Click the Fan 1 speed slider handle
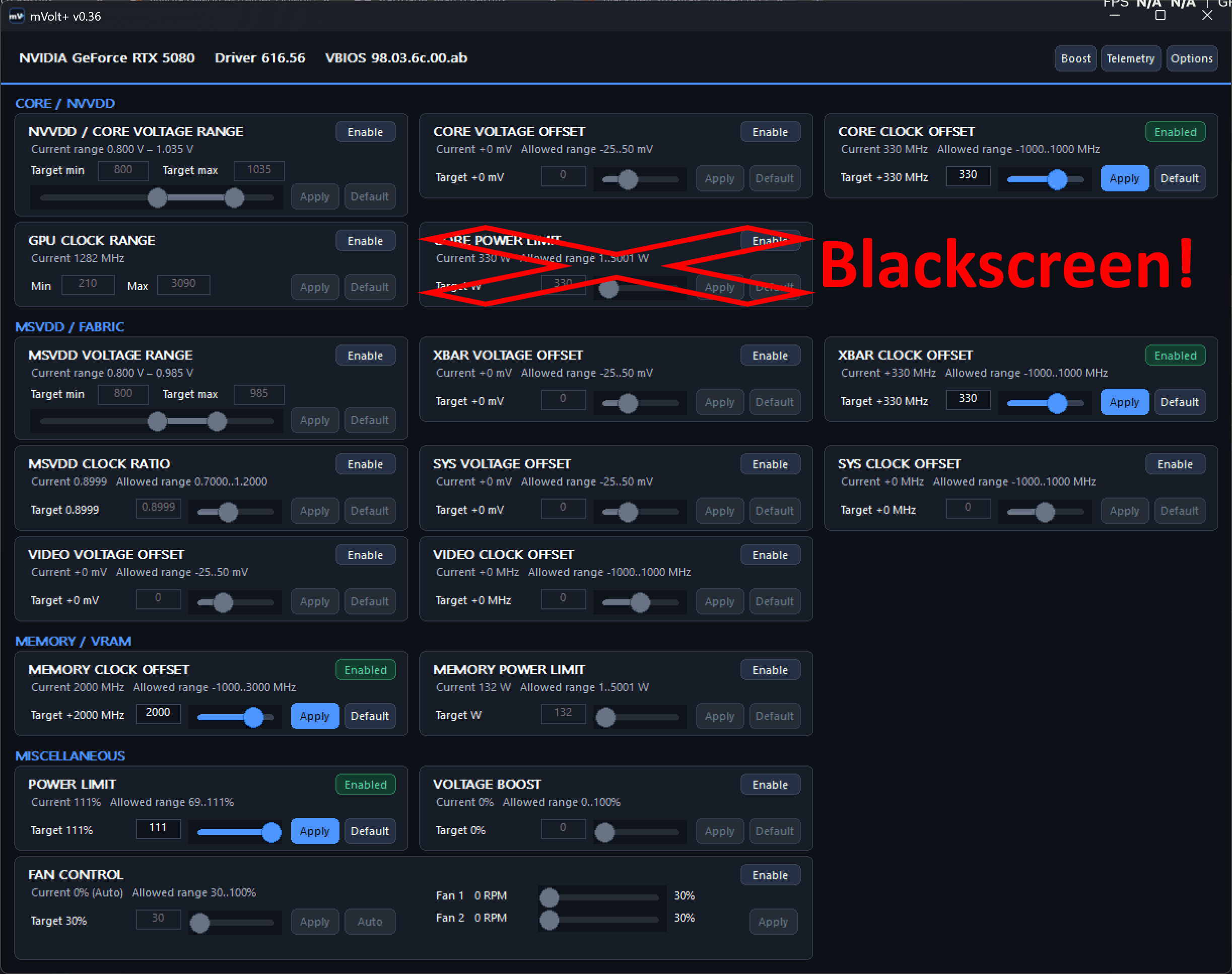 (x=550, y=897)
